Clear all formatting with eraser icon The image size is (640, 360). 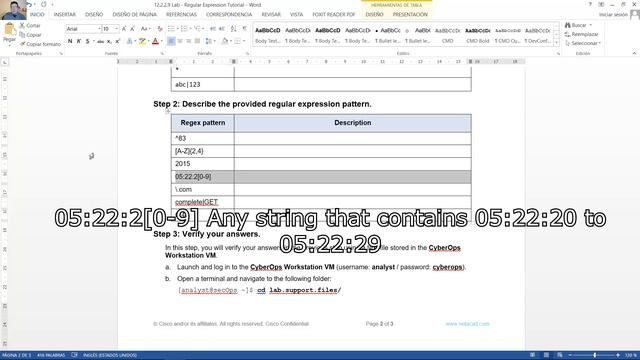[x=160, y=29]
